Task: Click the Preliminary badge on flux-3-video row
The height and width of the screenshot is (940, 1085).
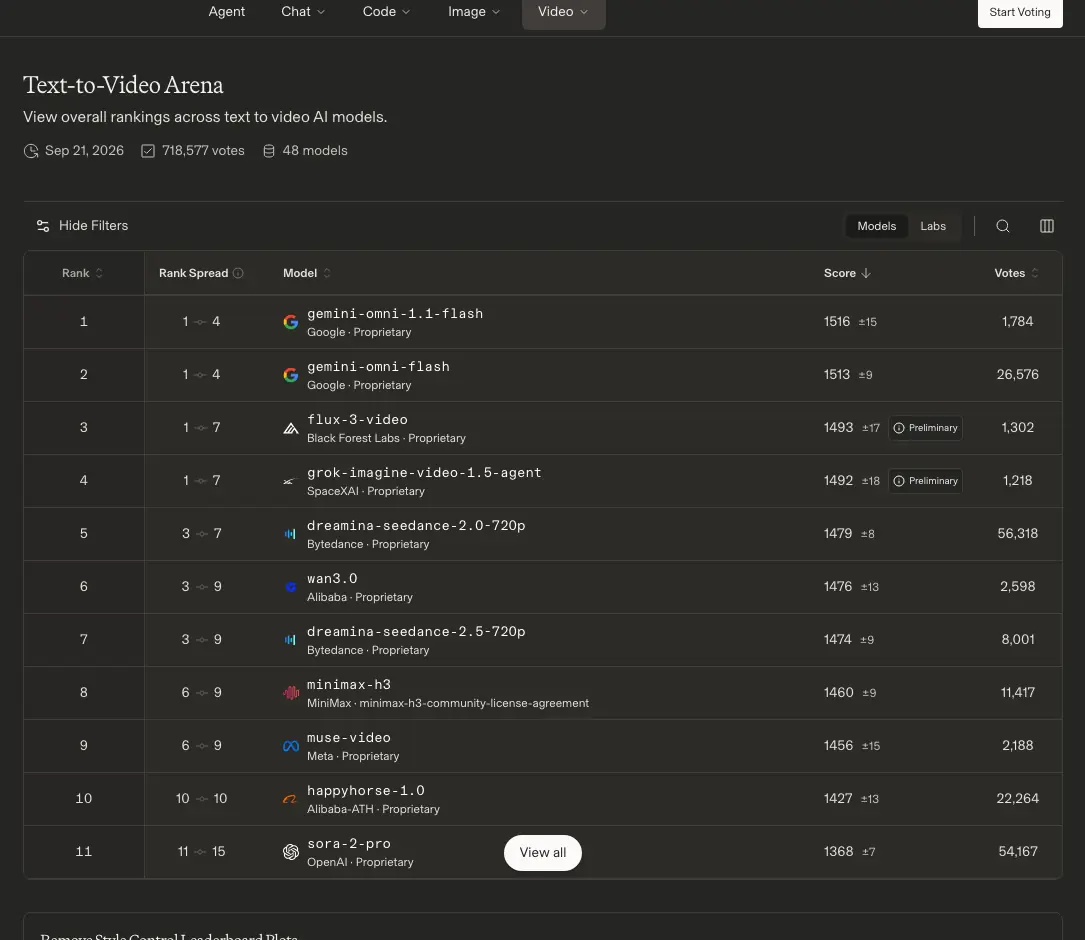Action: coord(925,428)
